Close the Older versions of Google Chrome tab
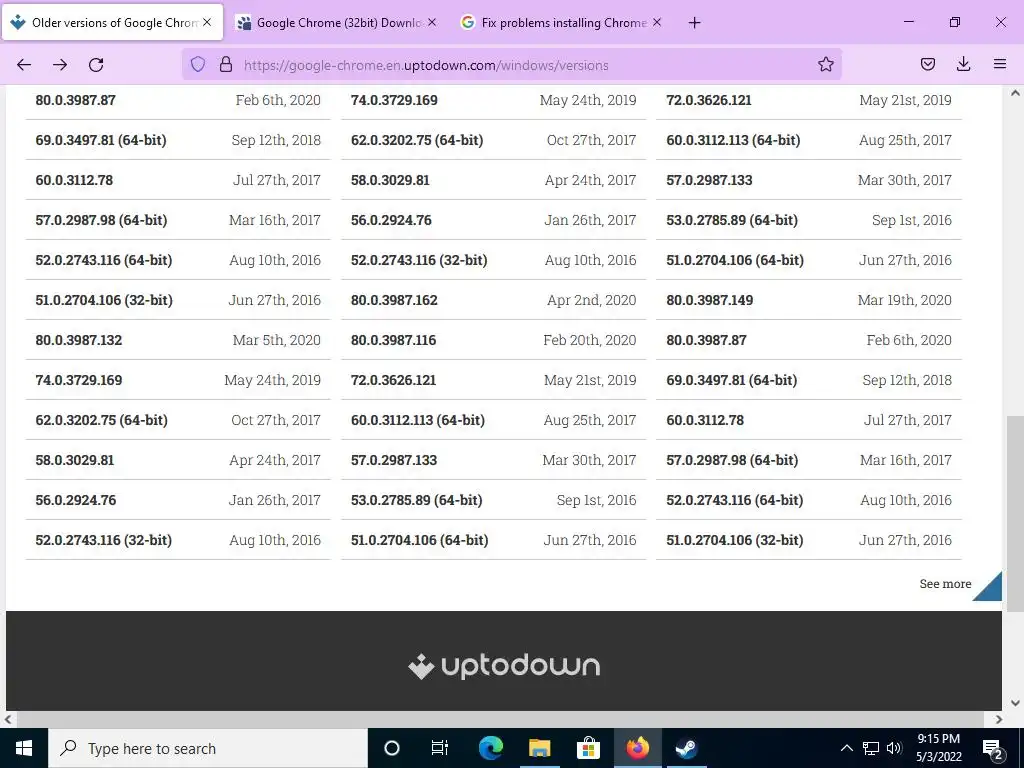The width and height of the screenshot is (1024, 768). [x=207, y=22]
